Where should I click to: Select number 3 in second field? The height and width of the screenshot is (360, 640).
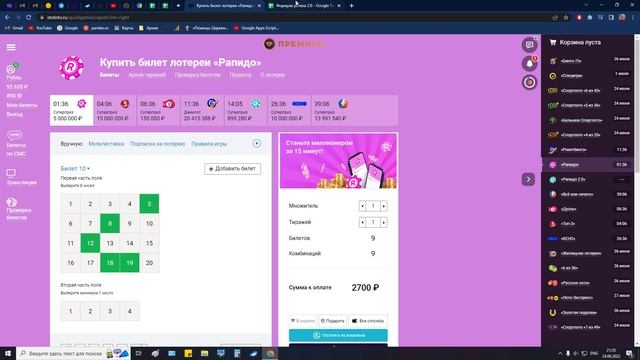110,311
